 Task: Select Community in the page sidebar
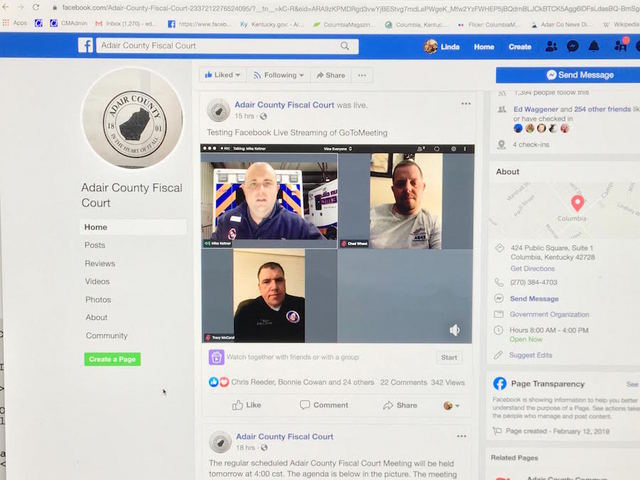[x=107, y=336]
